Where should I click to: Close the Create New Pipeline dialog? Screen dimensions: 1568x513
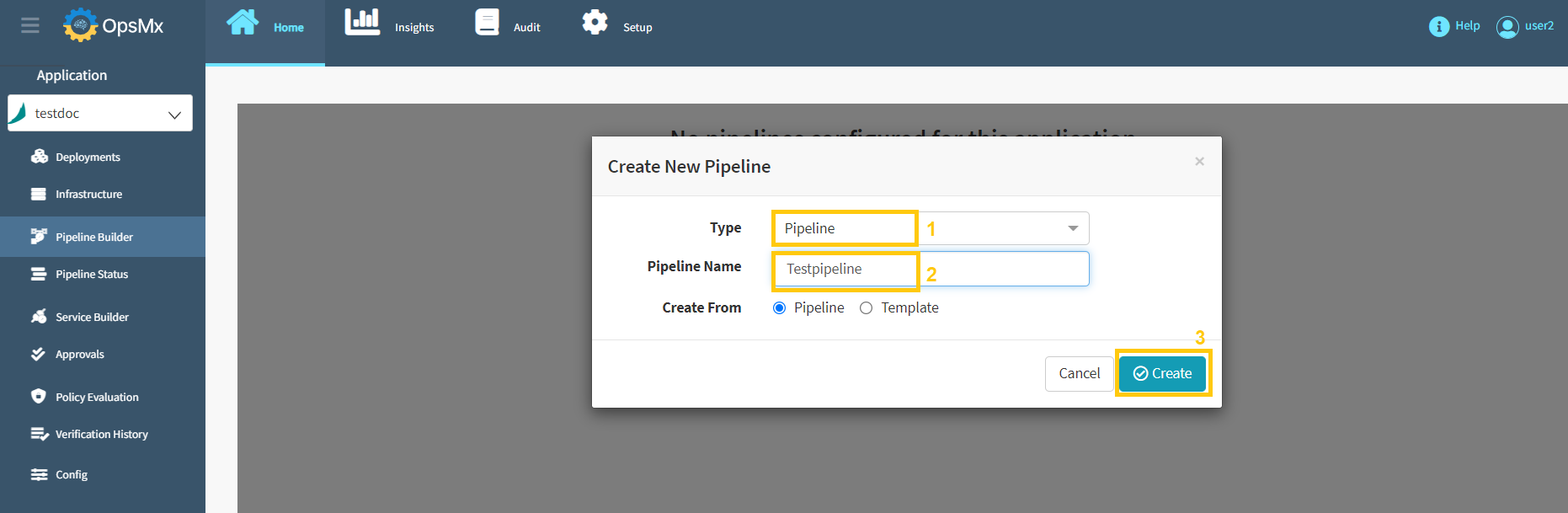pos(1199,162)
